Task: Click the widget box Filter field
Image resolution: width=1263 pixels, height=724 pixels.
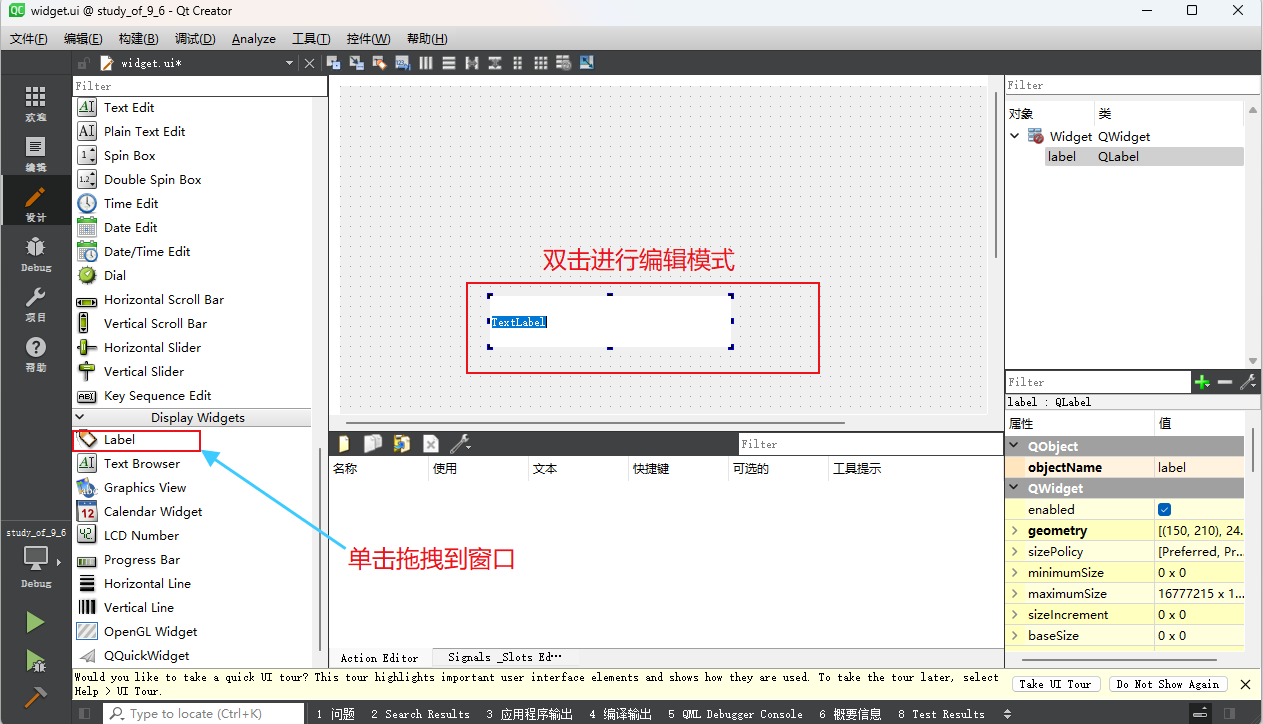Action: (200, 87)
